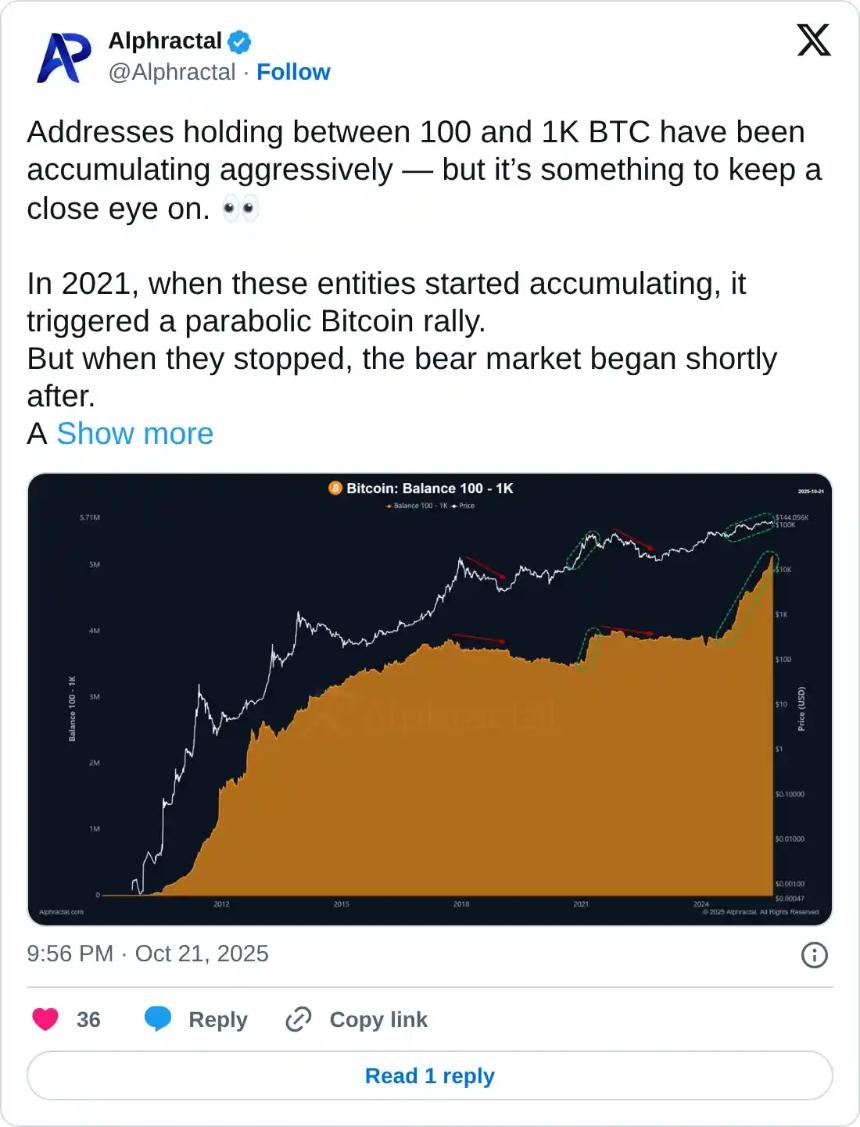Click the blue verified badge
Screen dimensions: 860x1127
[x=240, y=42]
